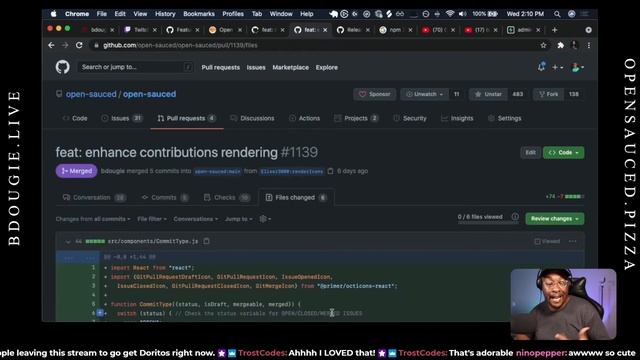Bookmark this page with the star
This screenshot has width=640, height=360.
(x=543, y=45)
